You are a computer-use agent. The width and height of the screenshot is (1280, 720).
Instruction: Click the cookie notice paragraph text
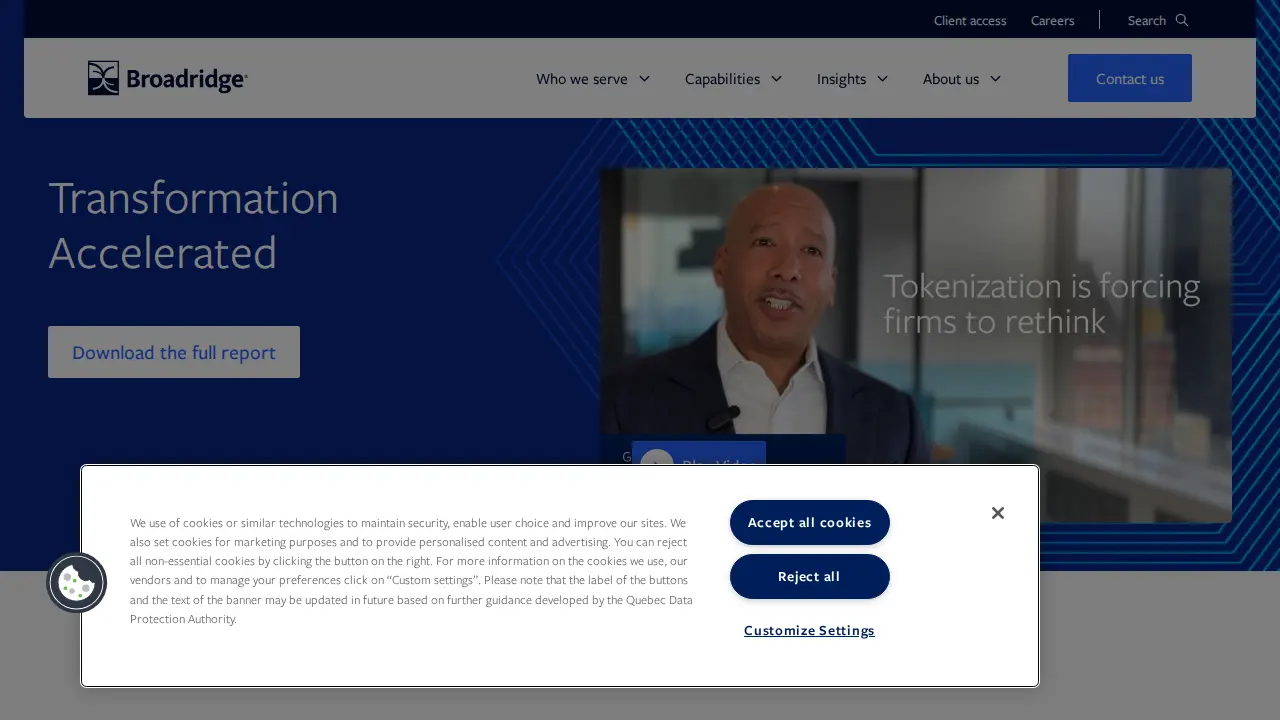pos(411,570)
